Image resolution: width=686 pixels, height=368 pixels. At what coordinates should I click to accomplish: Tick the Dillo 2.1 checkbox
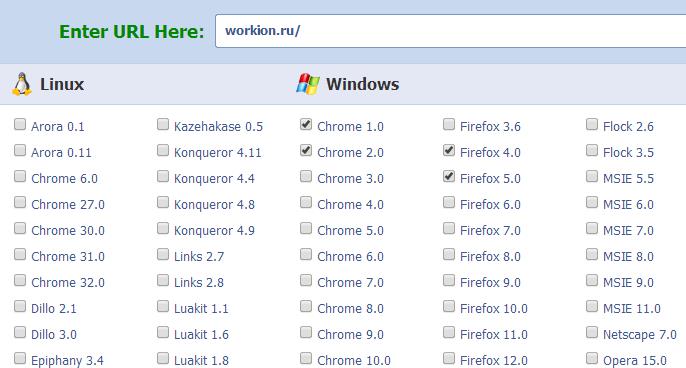[20, 306]
